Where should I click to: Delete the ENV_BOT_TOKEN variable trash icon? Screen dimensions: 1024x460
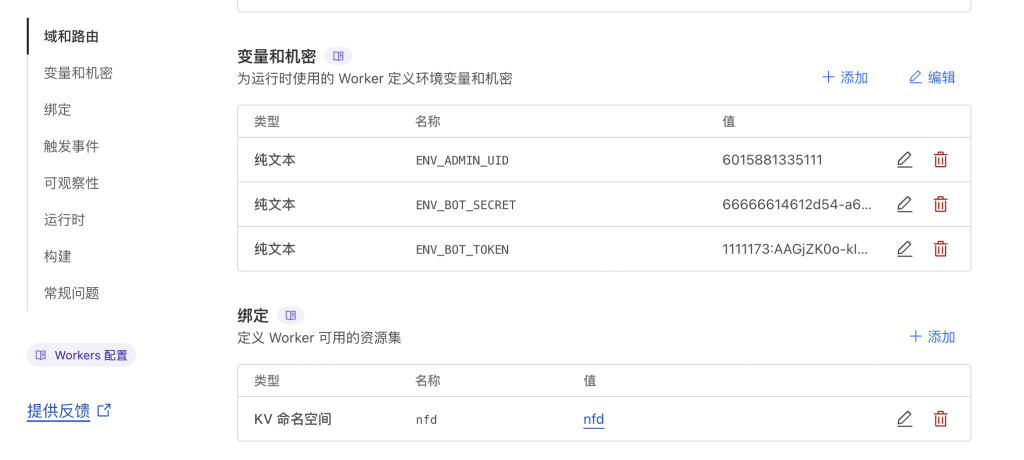pos(940,249)
